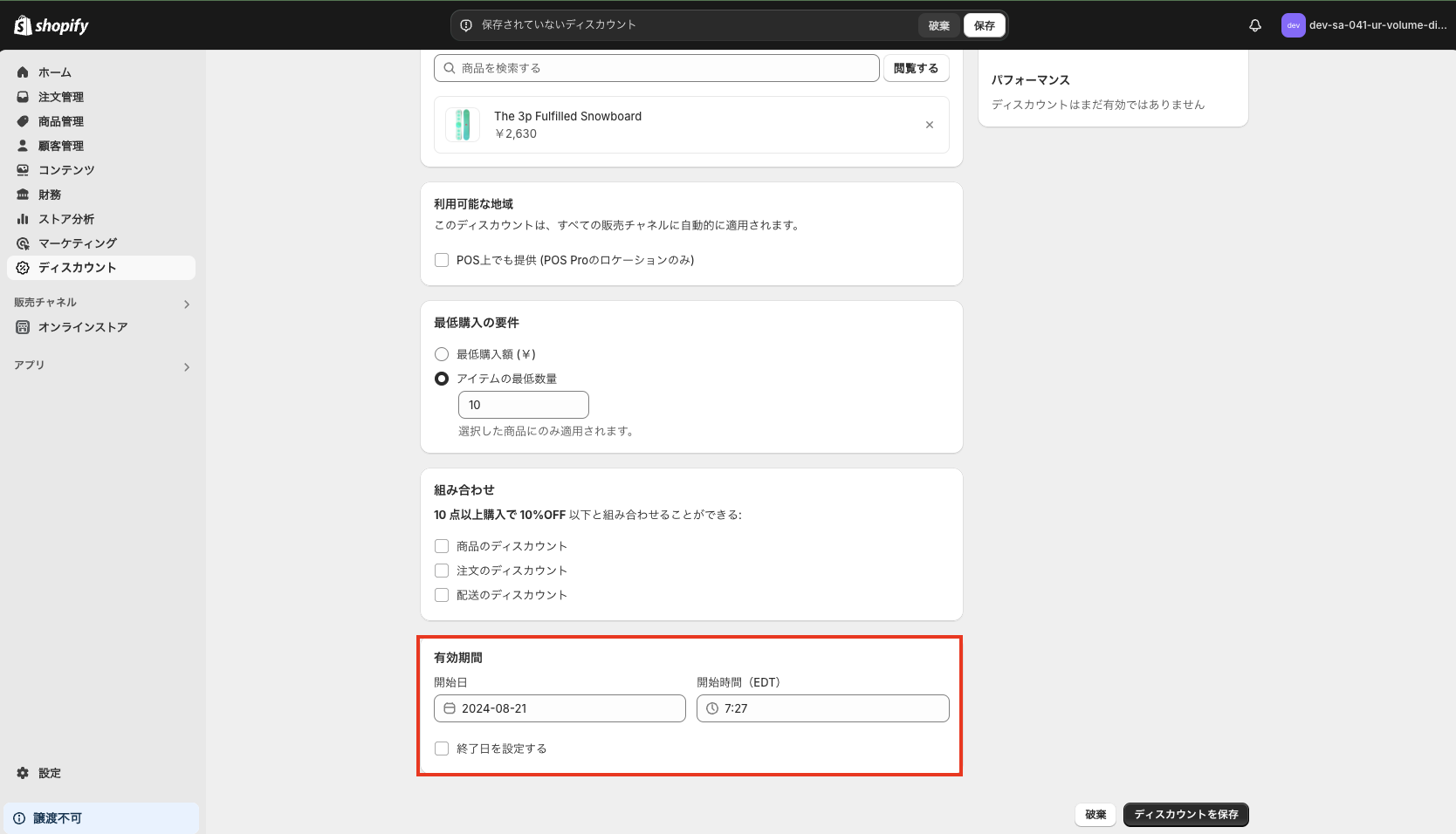Expand the アプリ section

[186, 366]
